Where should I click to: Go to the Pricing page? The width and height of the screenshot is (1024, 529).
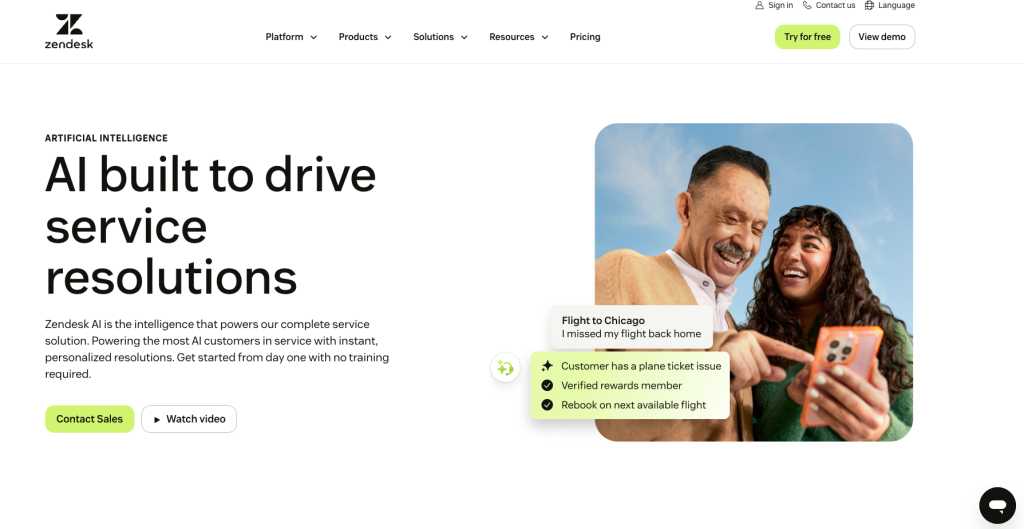585,37
